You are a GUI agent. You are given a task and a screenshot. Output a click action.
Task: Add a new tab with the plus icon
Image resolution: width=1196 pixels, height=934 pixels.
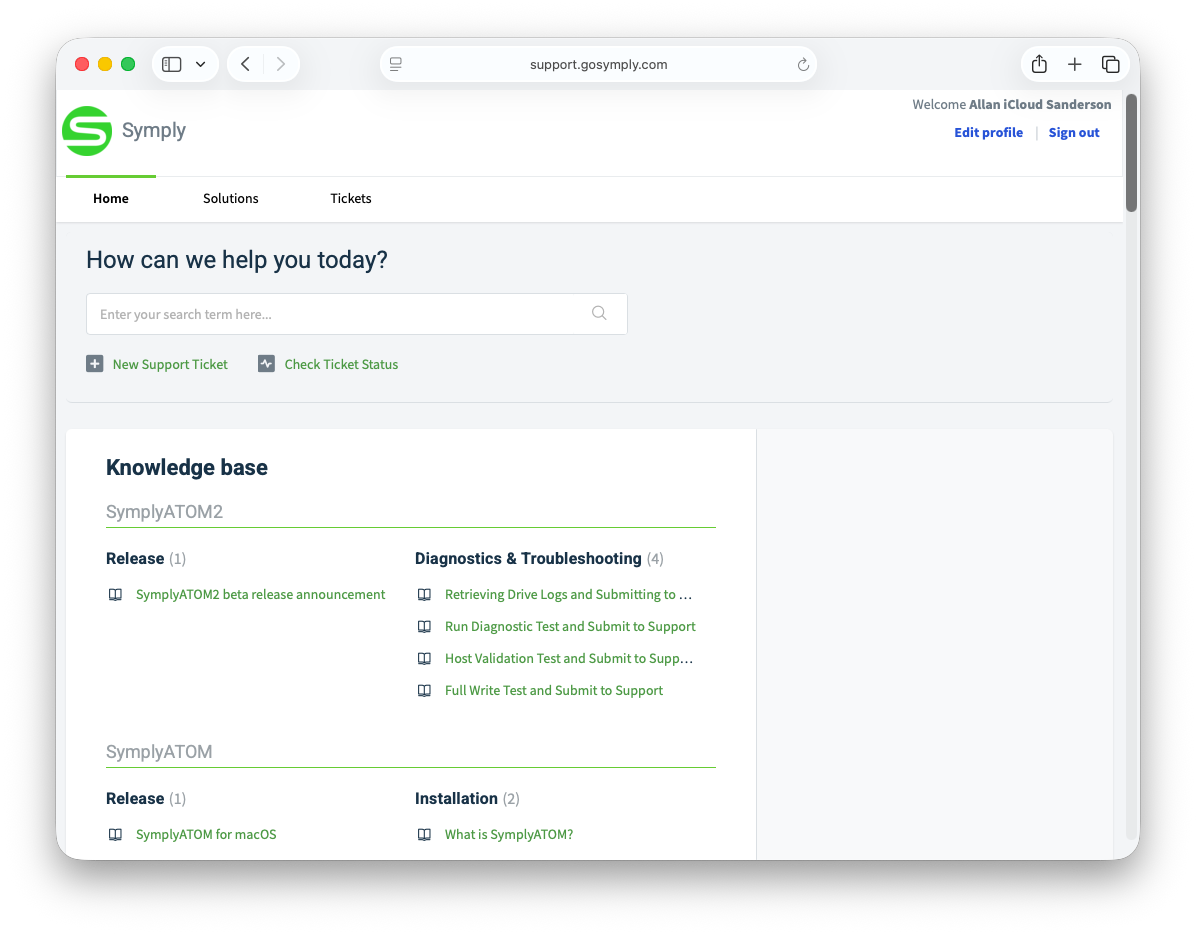pos(1075,64)
